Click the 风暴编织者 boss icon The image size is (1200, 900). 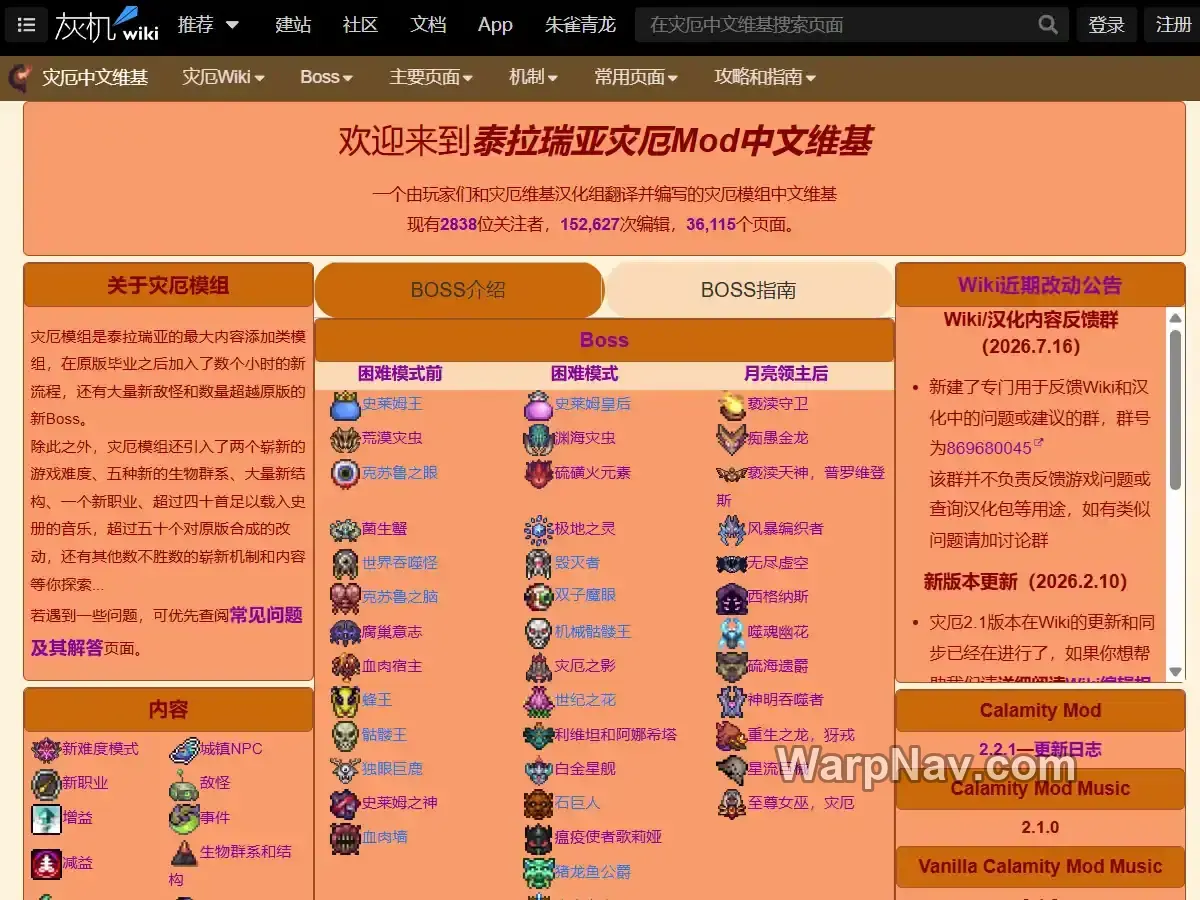[x=731, y=528]
